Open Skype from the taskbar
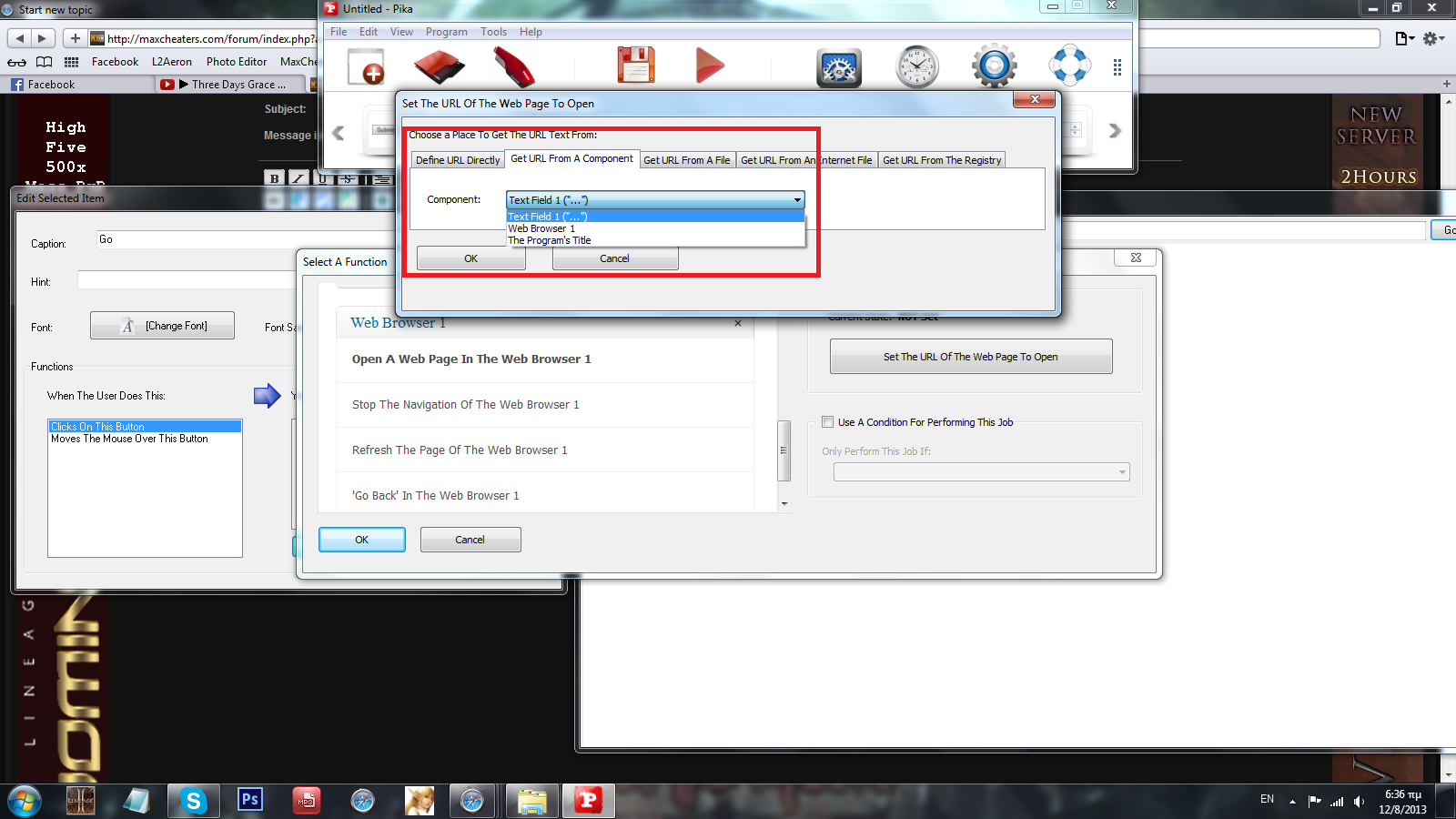The image size is (1456, 819). click(x=193, y=801)
